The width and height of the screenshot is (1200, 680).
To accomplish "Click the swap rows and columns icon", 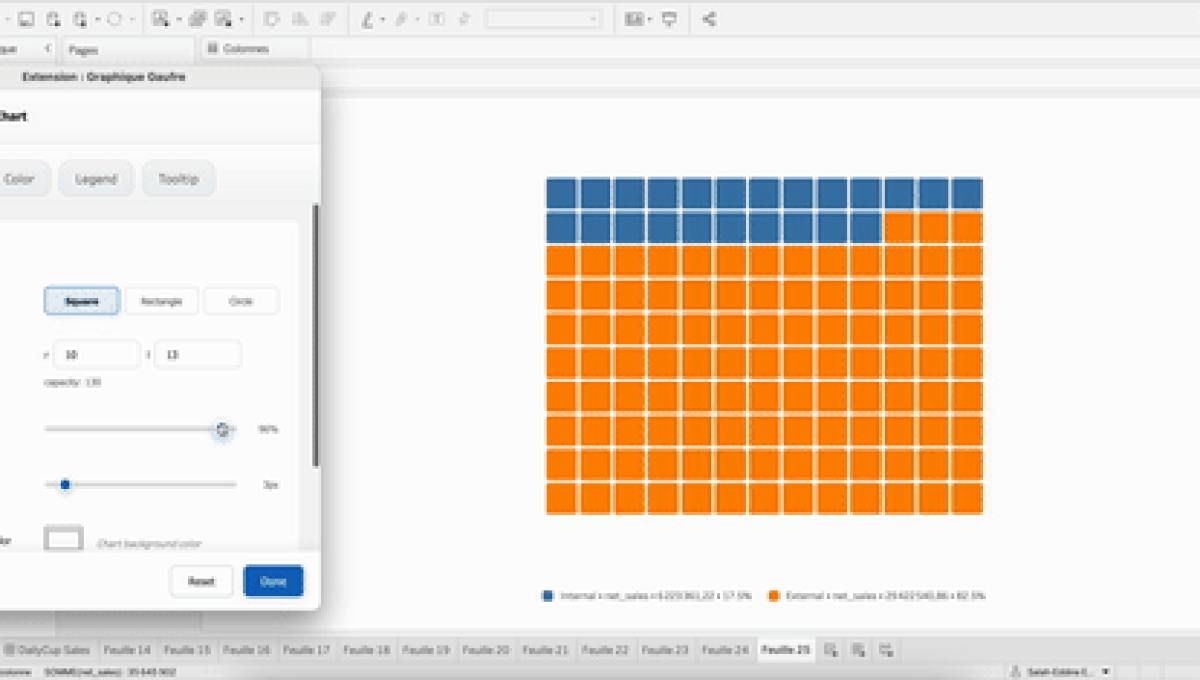I will click(x=272, y=19).
